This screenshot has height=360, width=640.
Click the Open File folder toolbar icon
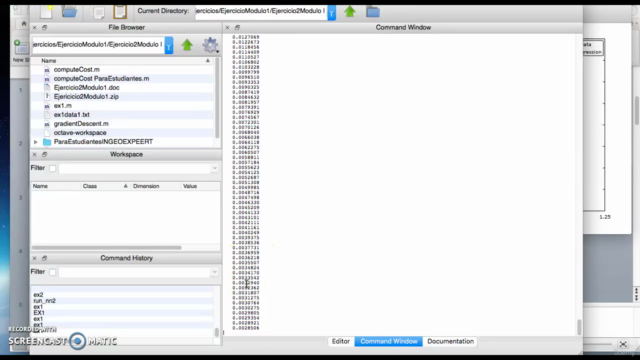tap(69, 12)
